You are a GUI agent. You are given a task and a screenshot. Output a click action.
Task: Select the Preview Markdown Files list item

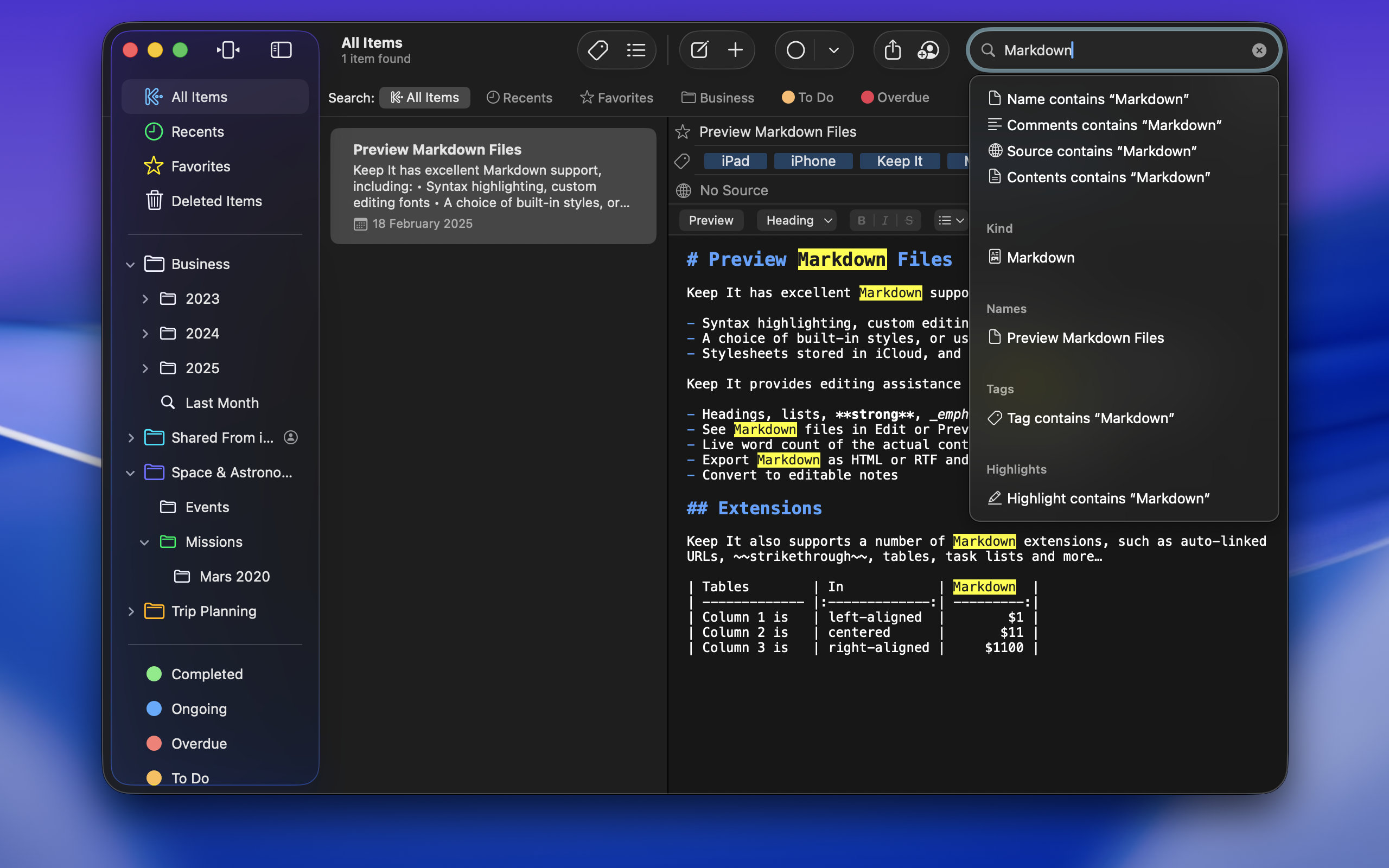[x=493, y=186]
